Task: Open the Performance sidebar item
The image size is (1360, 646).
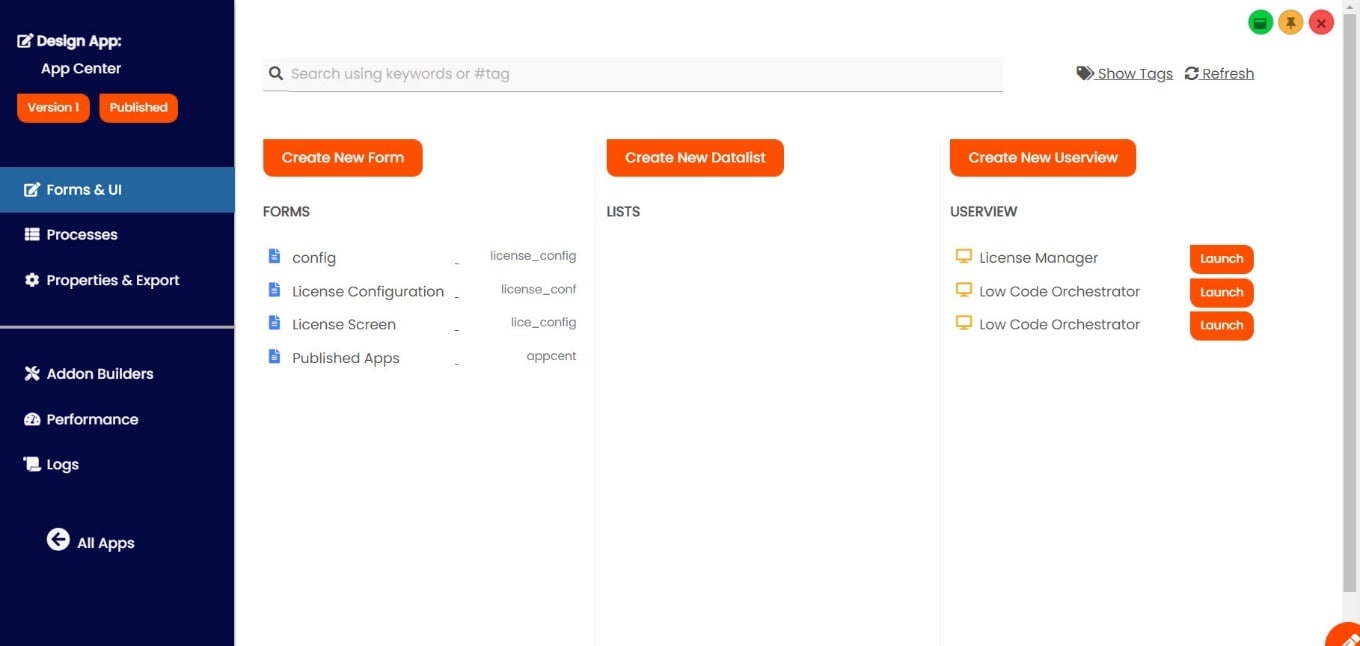Action: pos(92,420)
